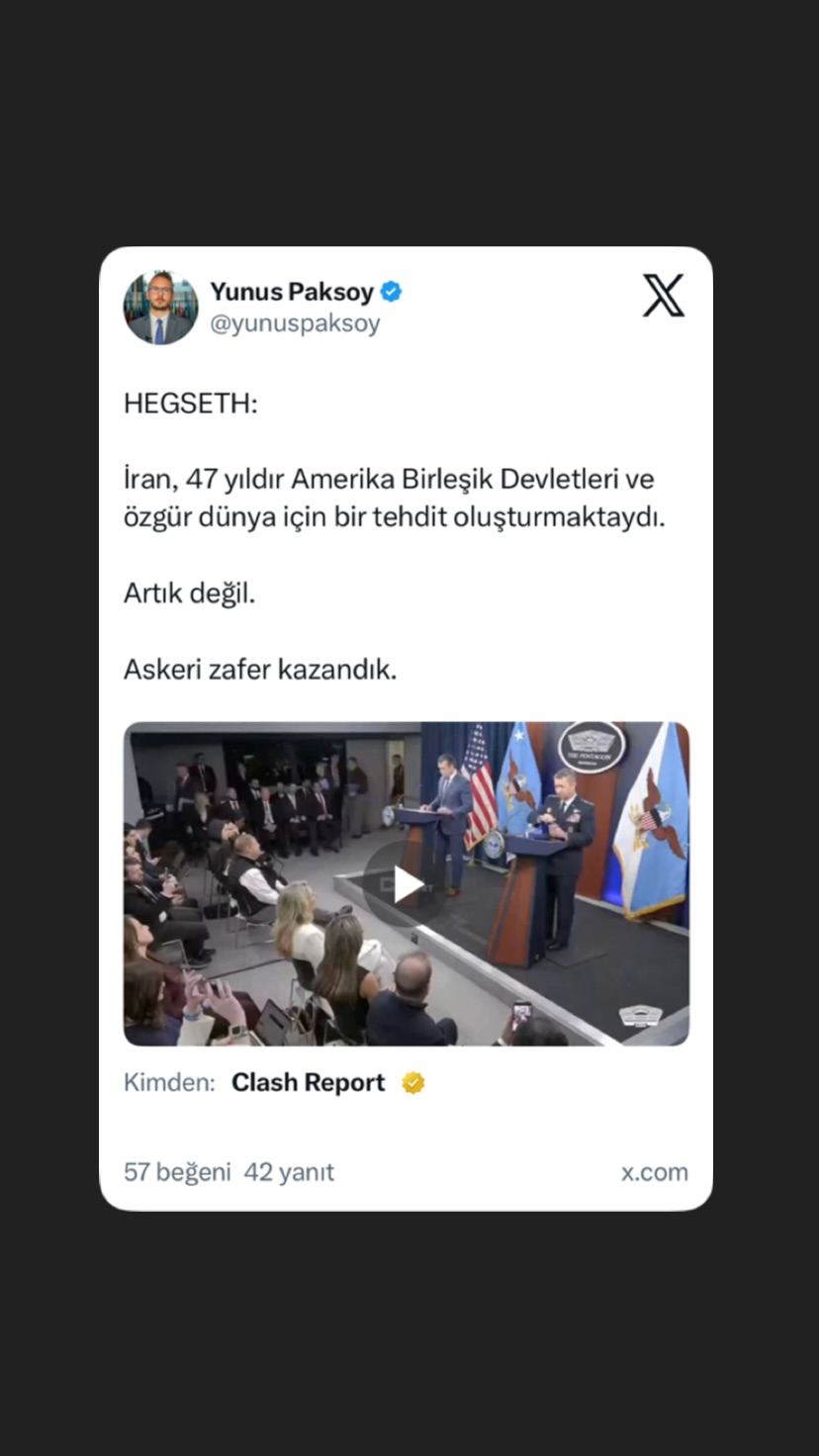Click the Pentagon watermark logo in video corner

point(640,1016)
